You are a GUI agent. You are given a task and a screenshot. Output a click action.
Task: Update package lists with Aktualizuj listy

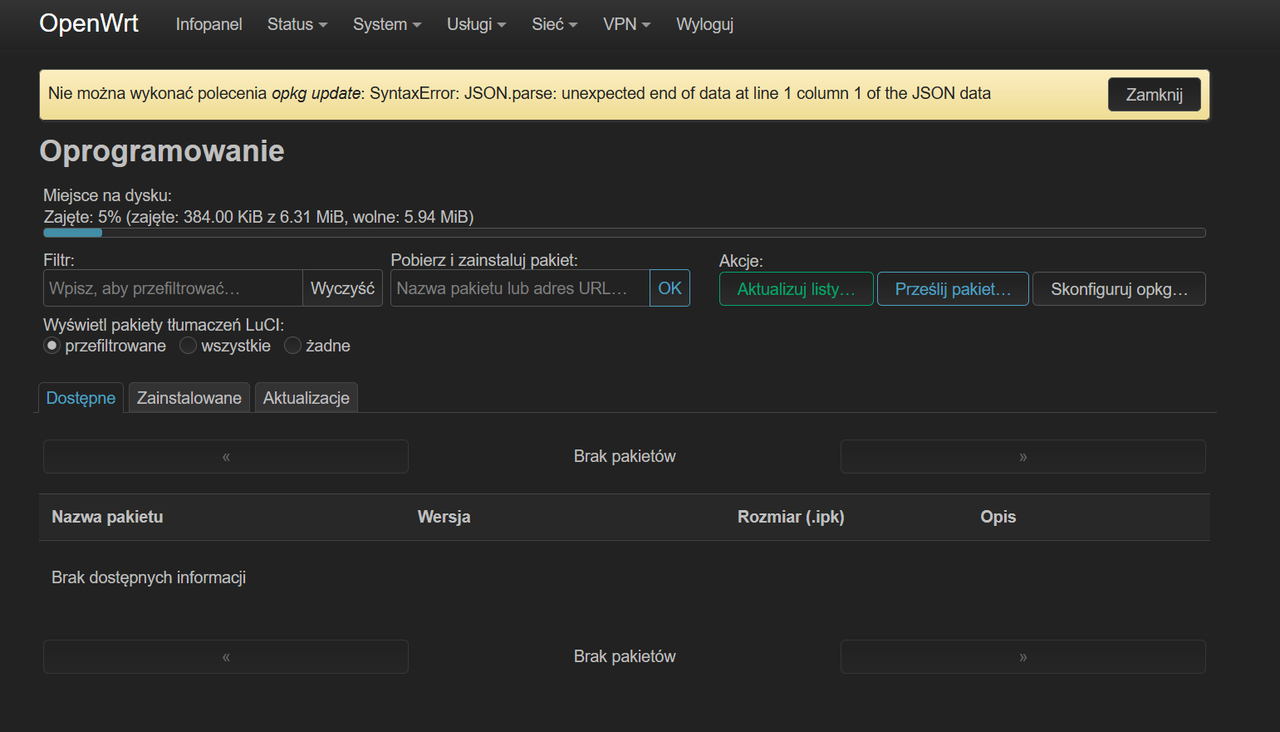pos(796,289)
